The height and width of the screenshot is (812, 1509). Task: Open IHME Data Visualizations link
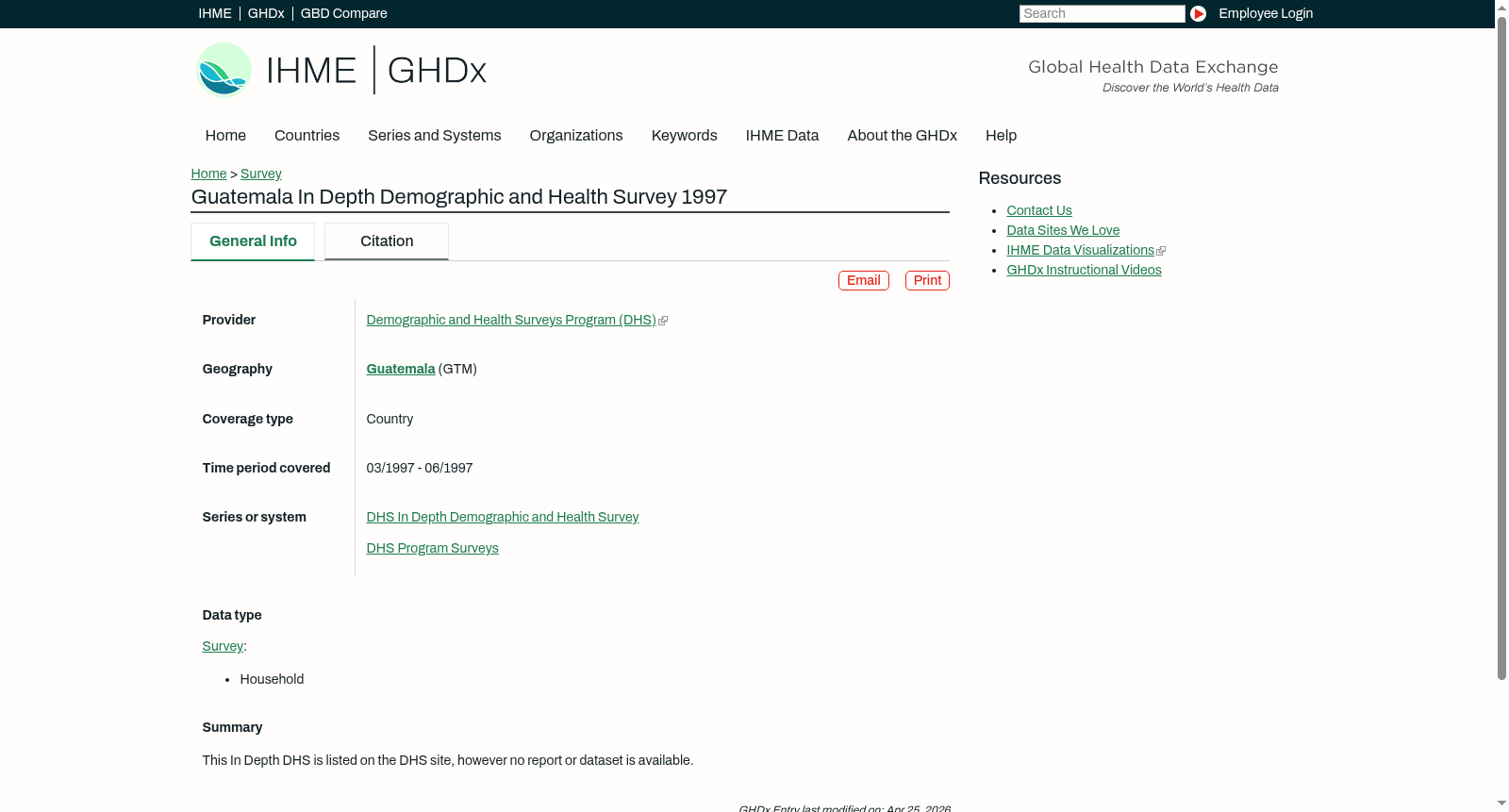click(x=1080, y=251)
